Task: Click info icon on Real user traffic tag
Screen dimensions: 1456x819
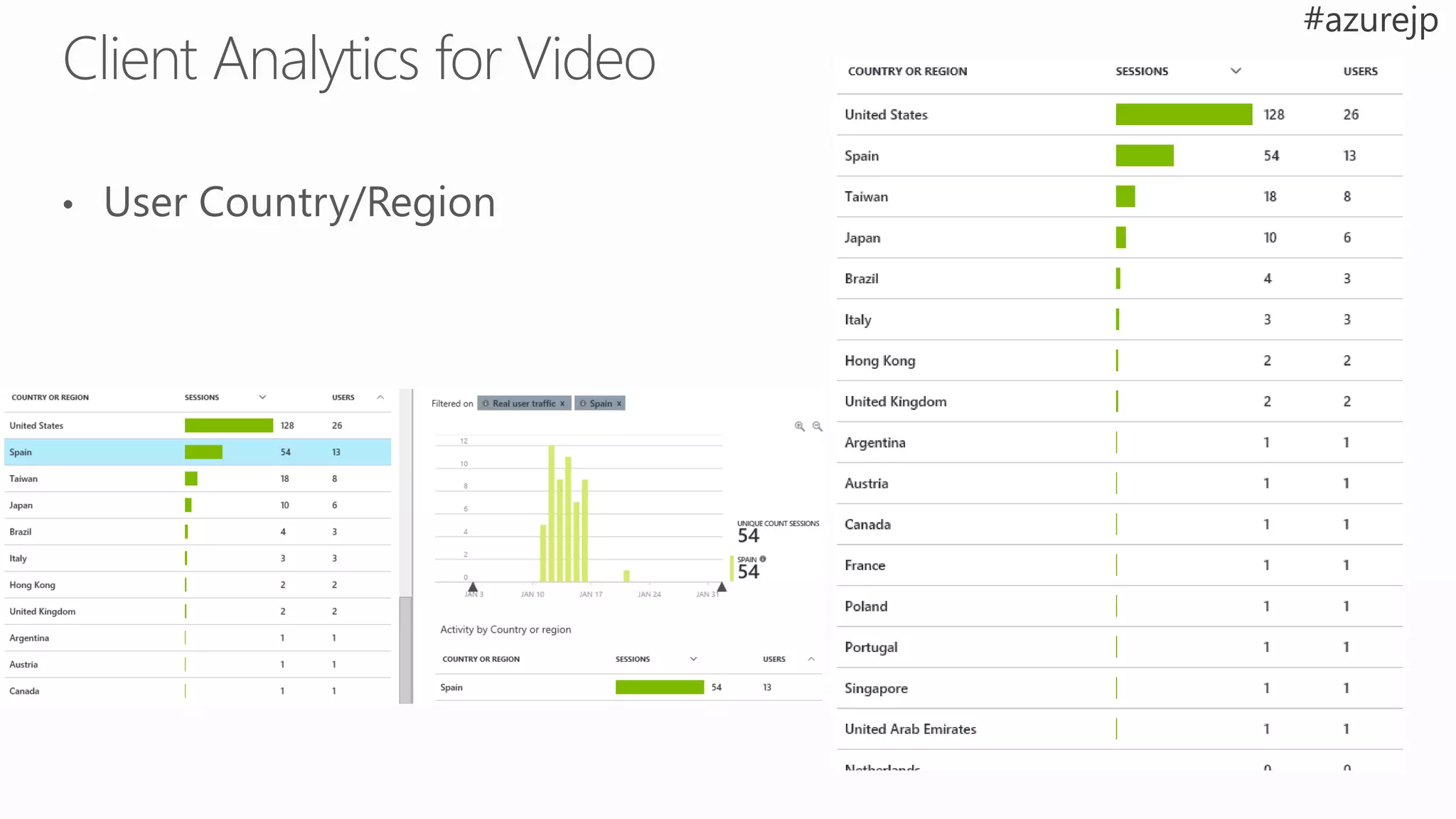Action: pos(486,404)
